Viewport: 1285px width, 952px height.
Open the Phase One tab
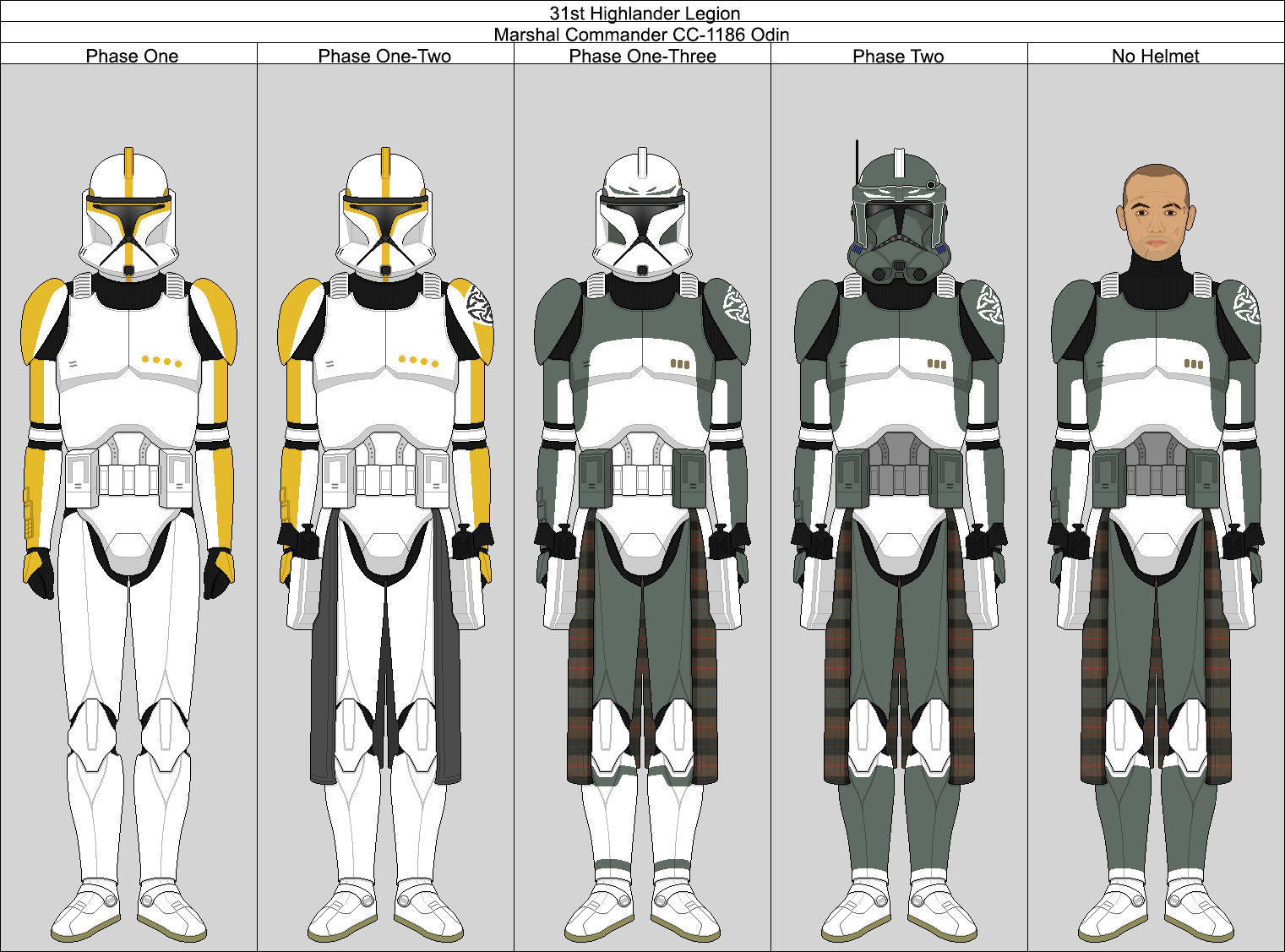(131, 56)
